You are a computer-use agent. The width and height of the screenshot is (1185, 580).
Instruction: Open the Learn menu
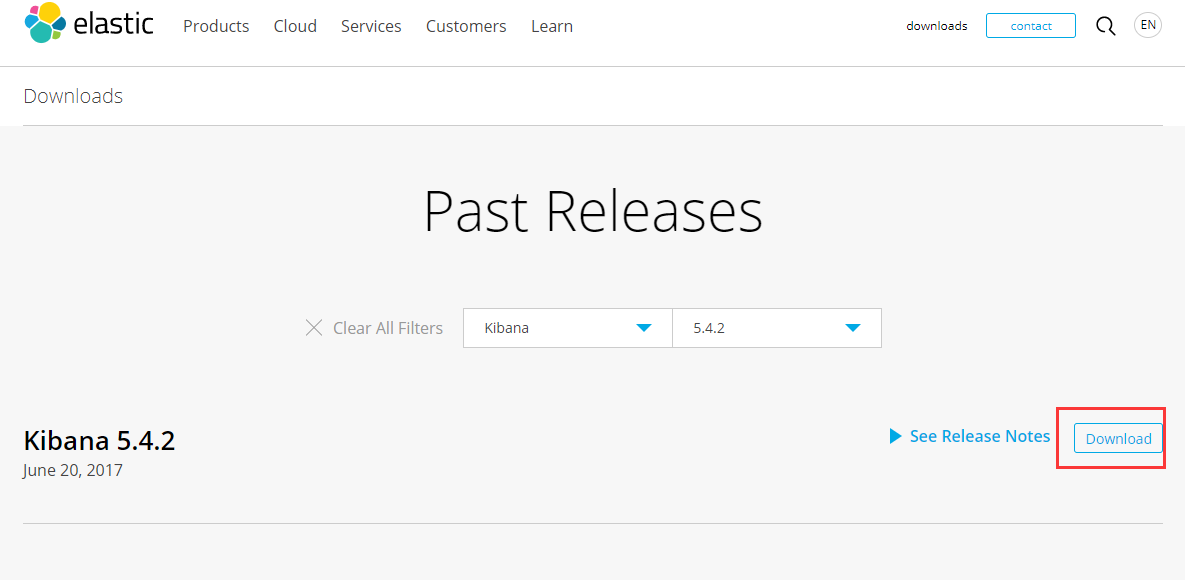(552, 26)
